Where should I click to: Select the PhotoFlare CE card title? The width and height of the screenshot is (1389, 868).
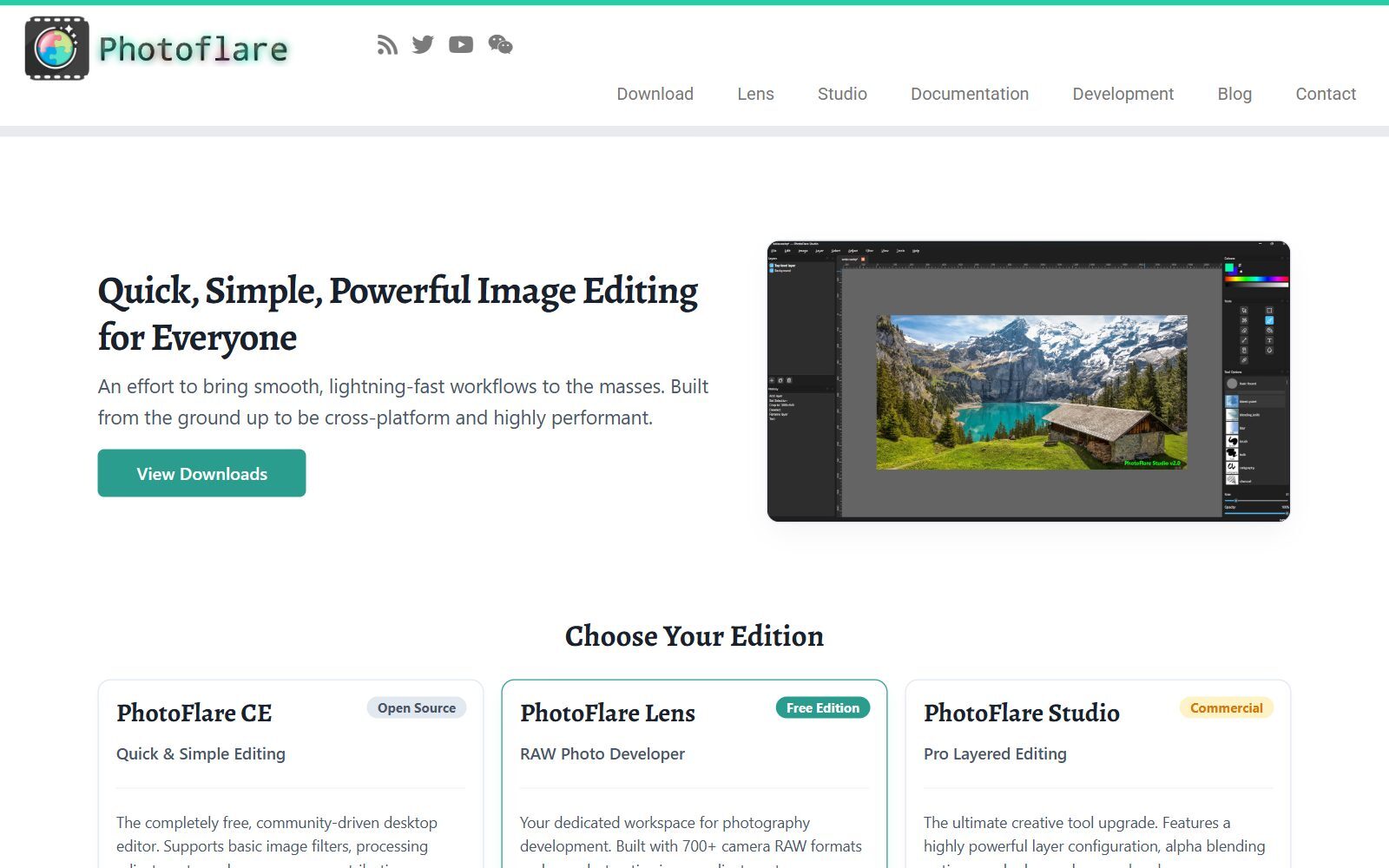click(x=194, y=713)
